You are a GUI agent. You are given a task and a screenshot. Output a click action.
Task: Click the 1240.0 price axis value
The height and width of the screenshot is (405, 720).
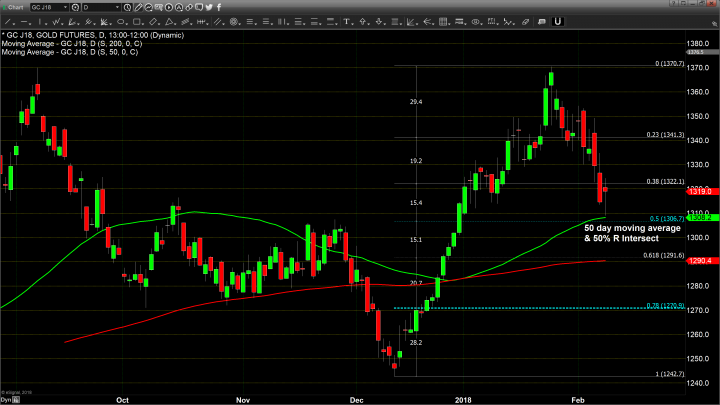698,383
